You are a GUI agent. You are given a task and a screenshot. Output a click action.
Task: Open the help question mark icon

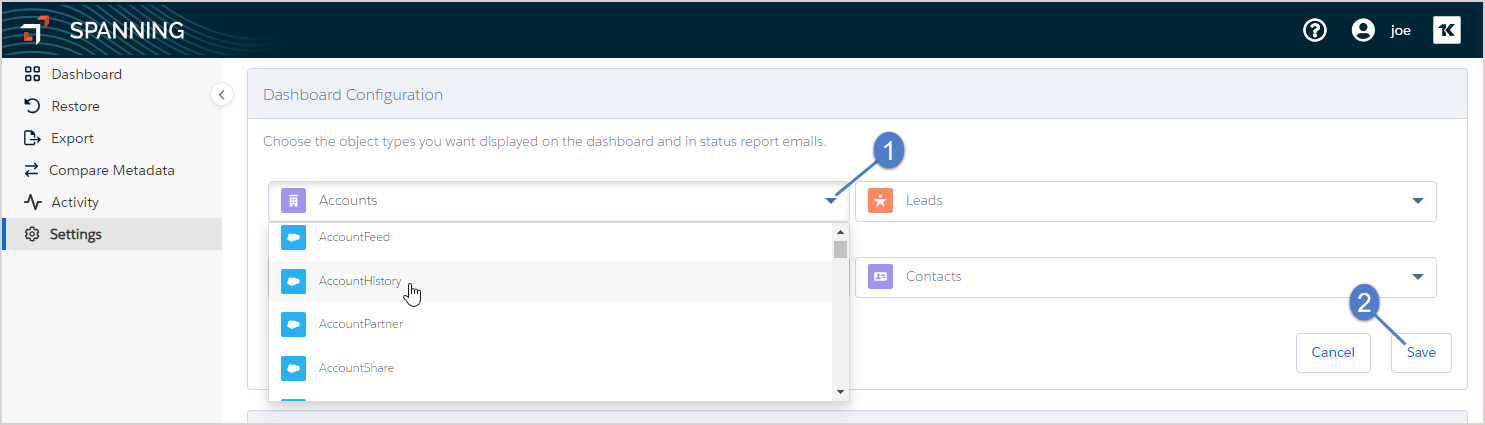click(1315, 30)
